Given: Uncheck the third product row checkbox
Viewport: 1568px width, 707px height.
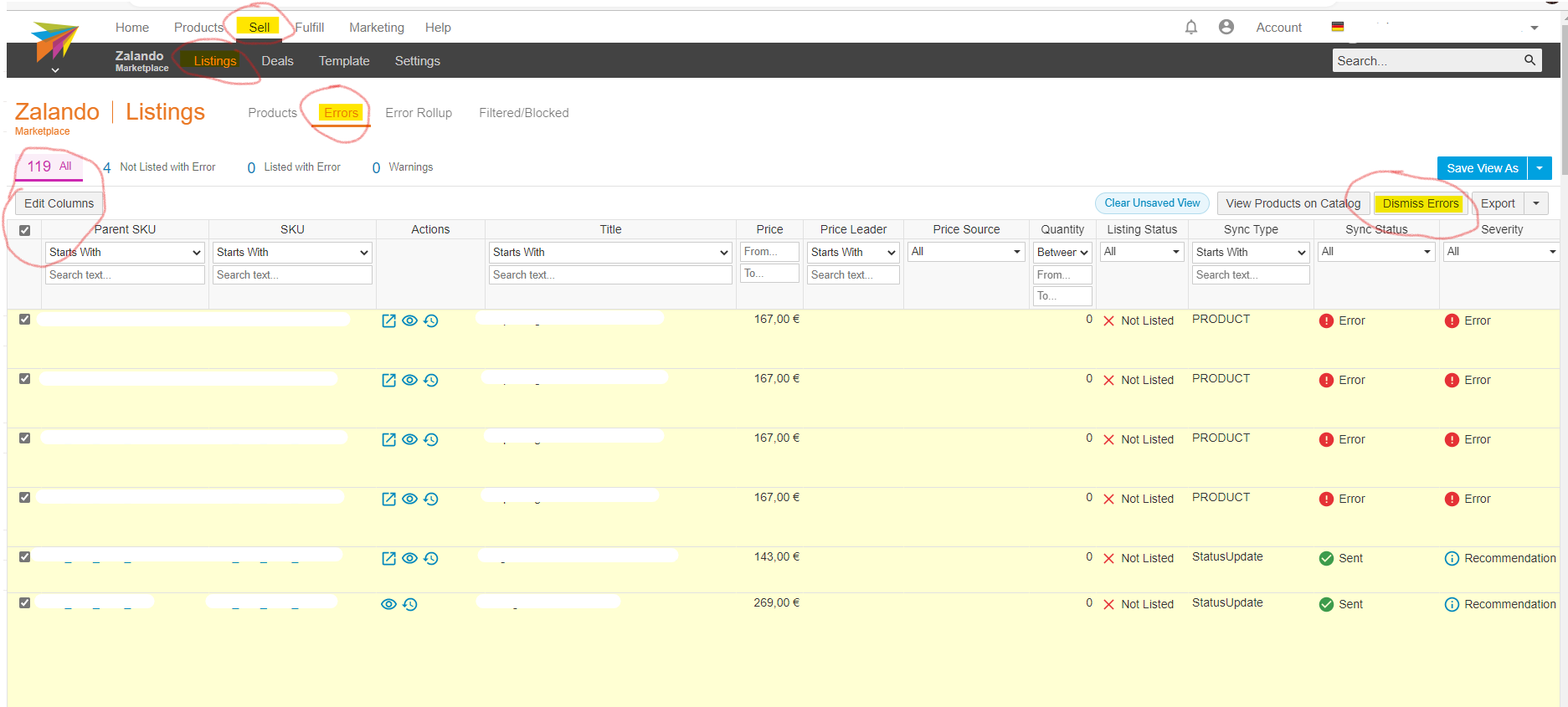Looking at the screenshot, I should tap(24, 438).
